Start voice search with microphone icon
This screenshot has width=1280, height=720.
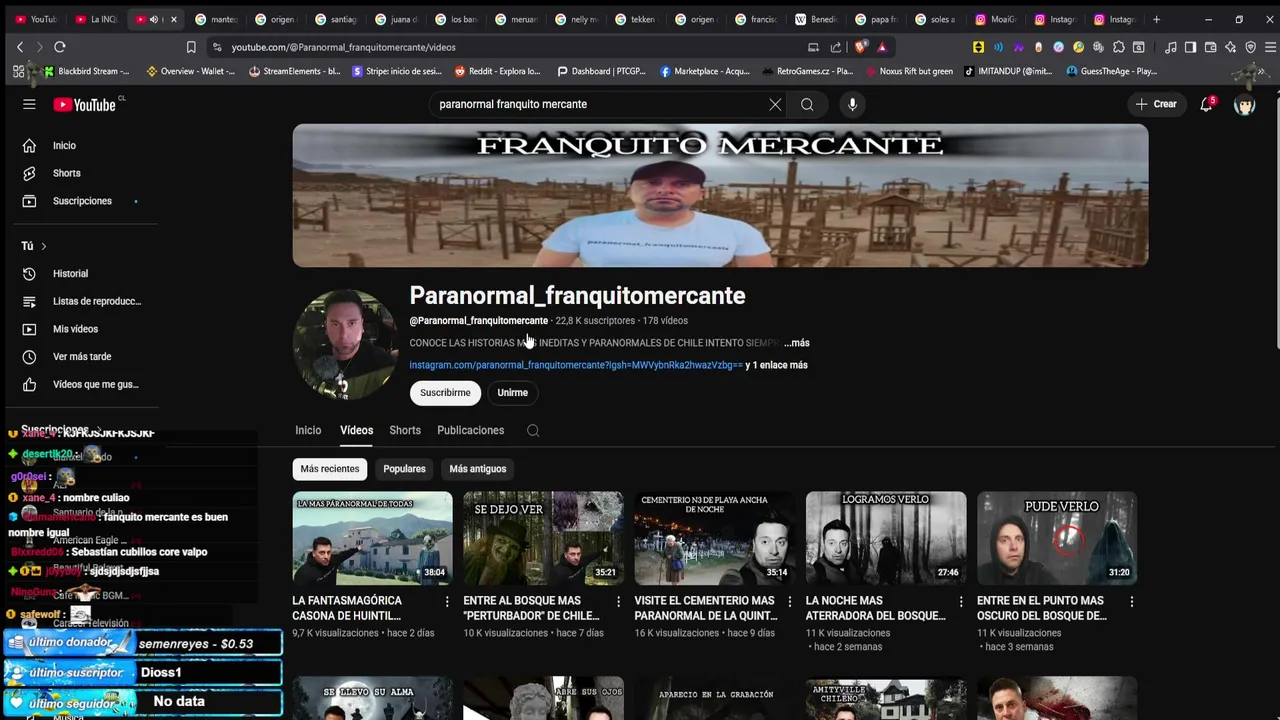[852, 104]
